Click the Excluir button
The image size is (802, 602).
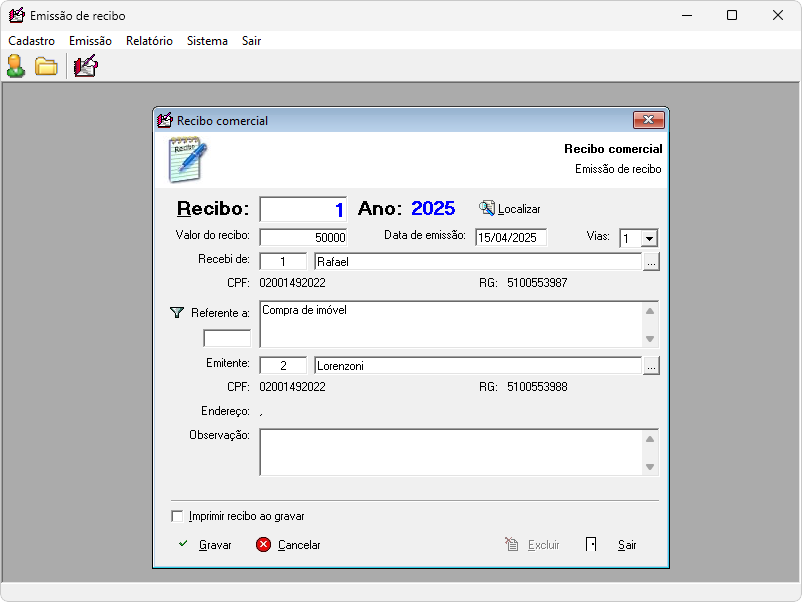pos(533,545)
